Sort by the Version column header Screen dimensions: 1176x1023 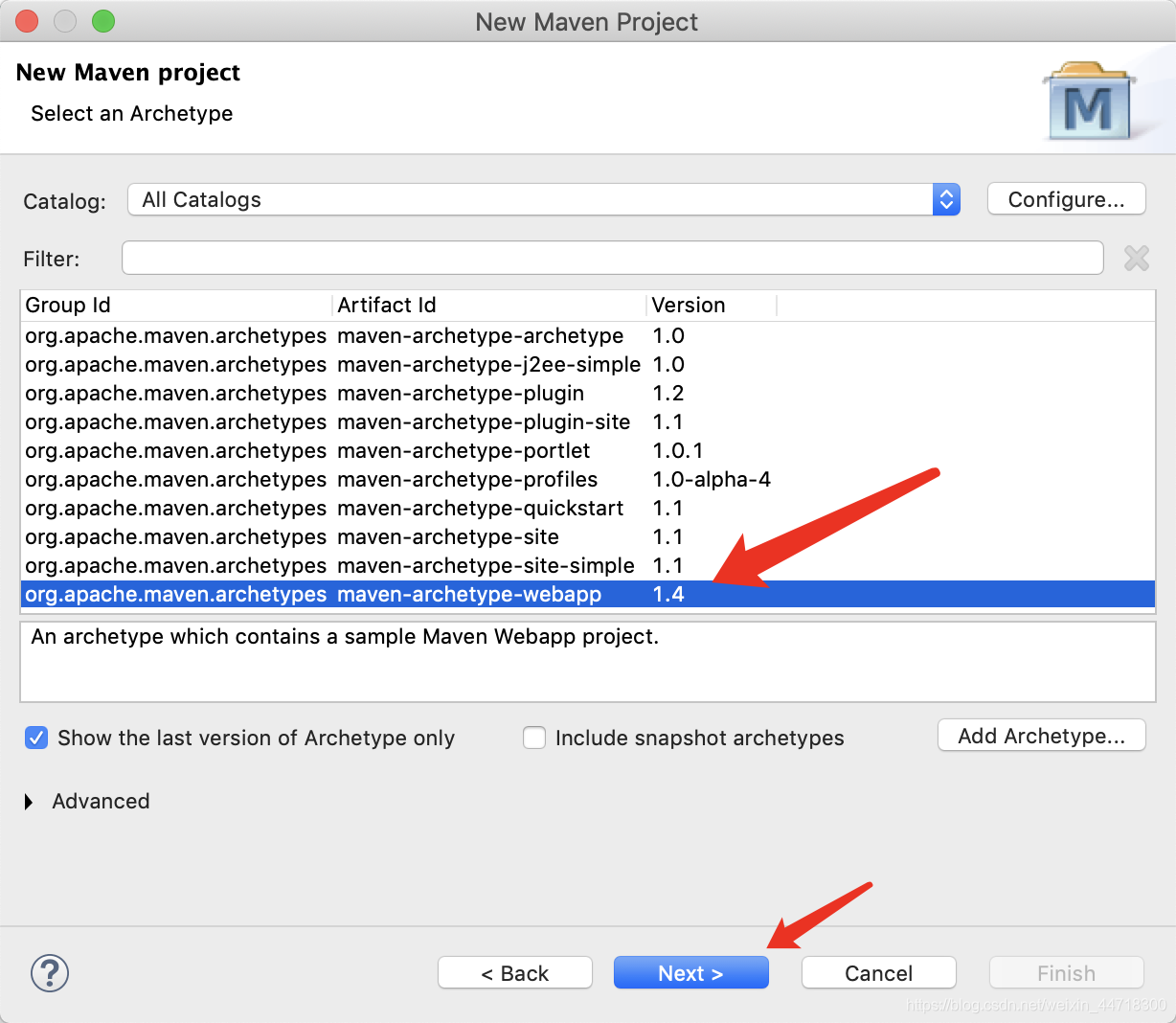pyautogui.click(x=712, y=305)
